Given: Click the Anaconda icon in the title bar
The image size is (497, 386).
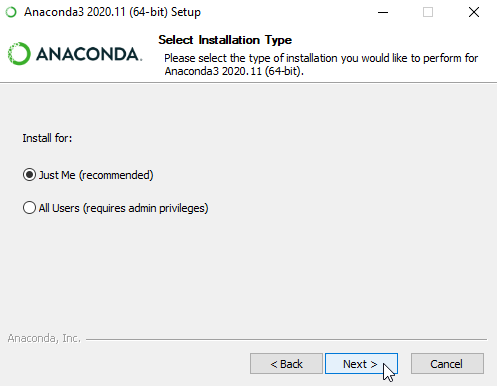Looking at the screenshot, I should (x=11, y=12).
